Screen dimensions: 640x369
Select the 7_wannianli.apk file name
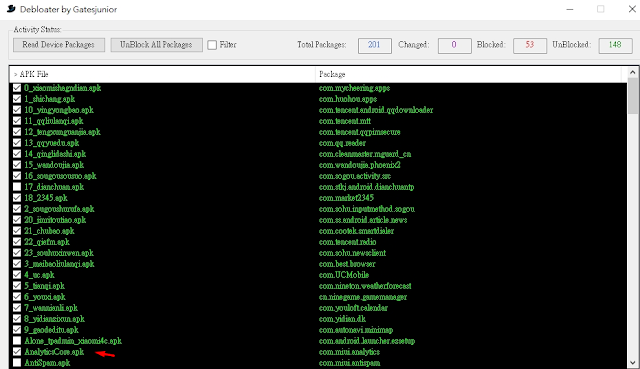coord(51,308)
